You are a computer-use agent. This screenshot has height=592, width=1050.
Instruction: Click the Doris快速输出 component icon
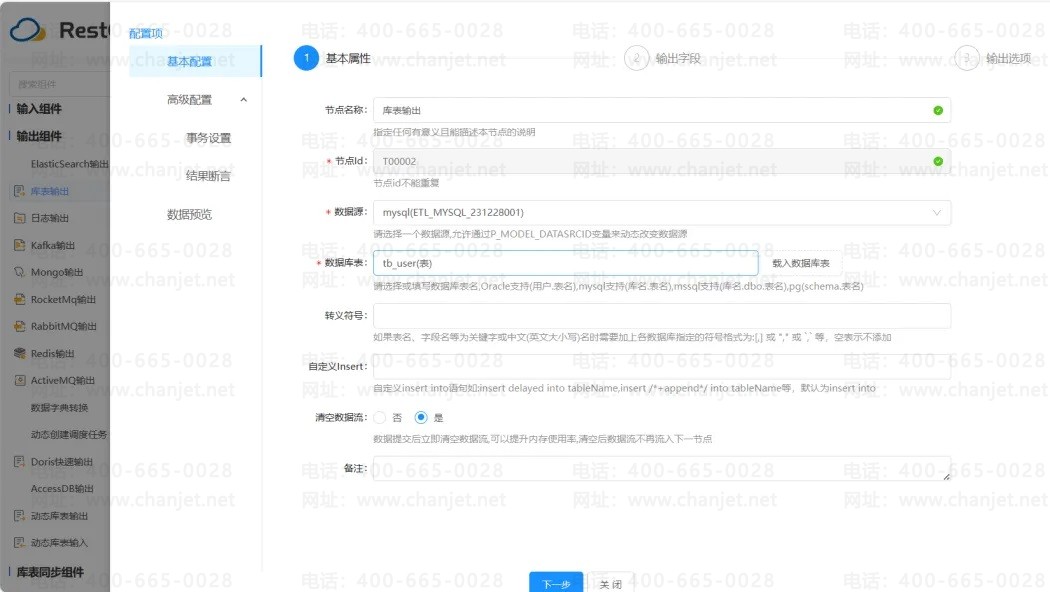19,461
